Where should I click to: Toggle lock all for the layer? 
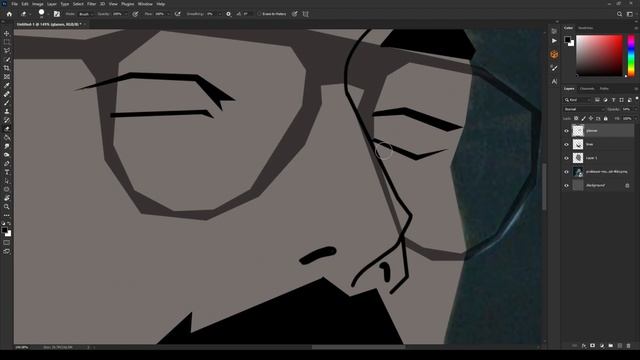coord(606,118)
